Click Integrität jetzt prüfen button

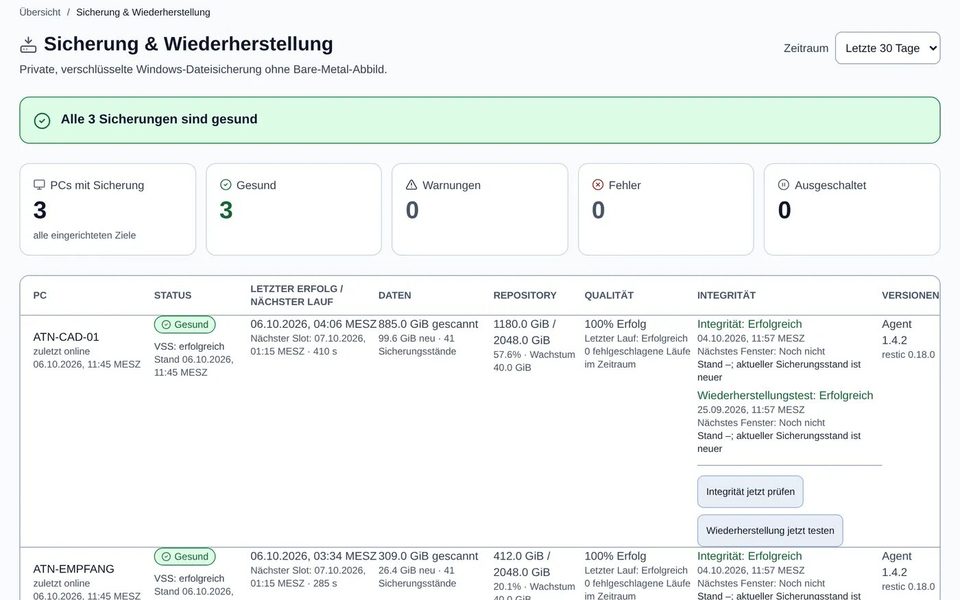click(x=750, y=492)
